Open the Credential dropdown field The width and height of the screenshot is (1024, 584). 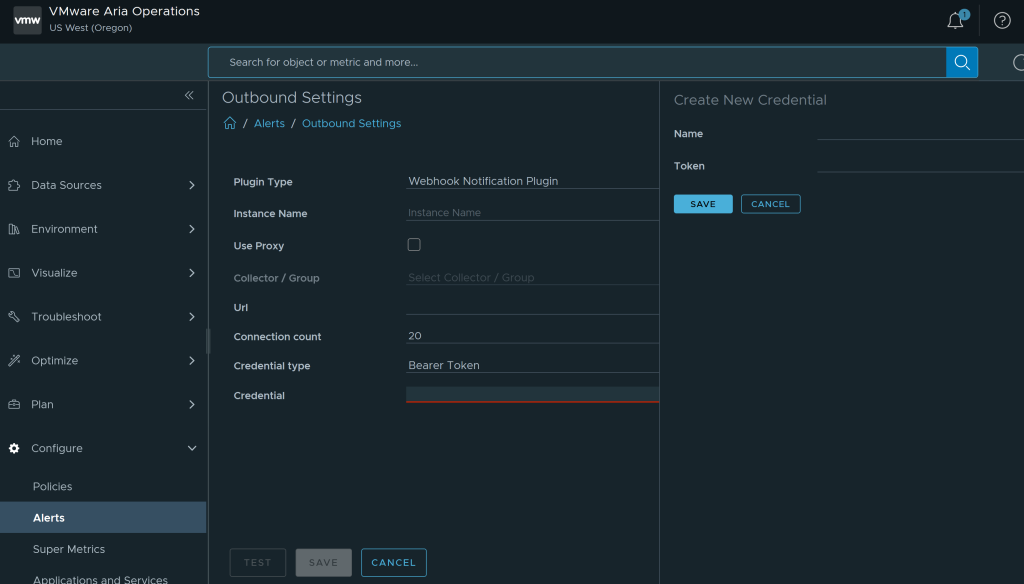tap(532, 395)
